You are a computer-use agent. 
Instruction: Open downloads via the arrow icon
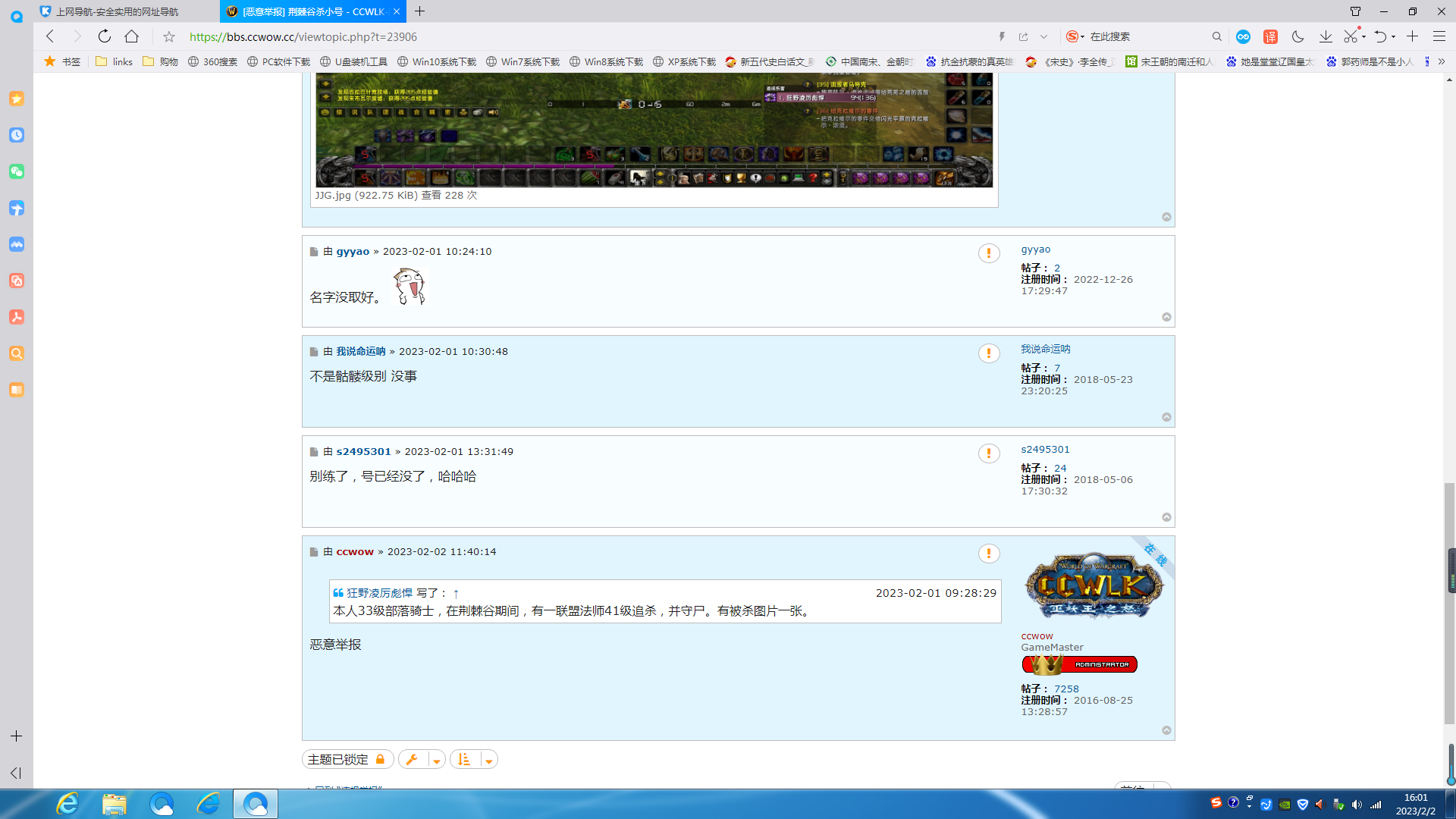[x=1327, y=36]
